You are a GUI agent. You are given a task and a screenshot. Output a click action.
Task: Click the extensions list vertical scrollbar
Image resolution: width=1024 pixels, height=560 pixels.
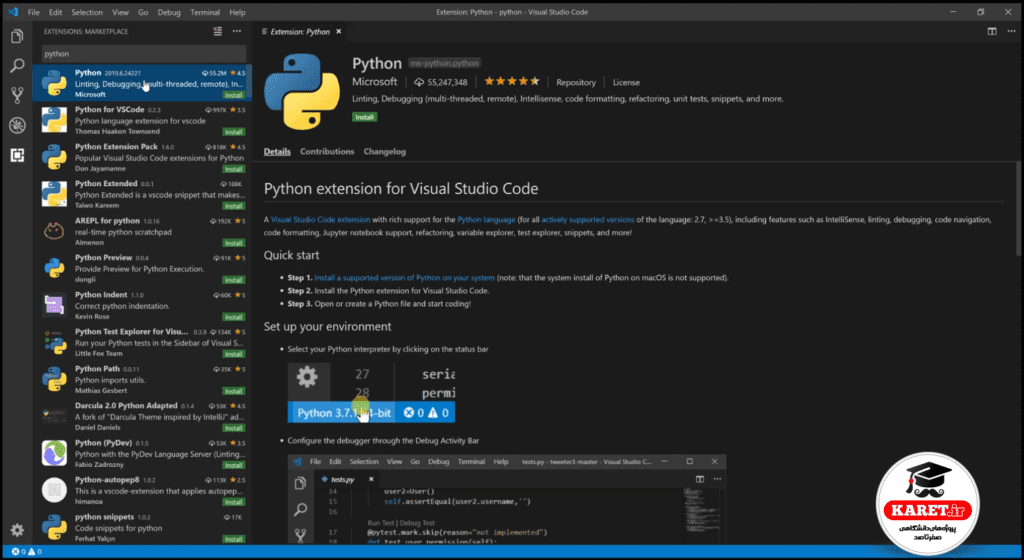[249, 83]
